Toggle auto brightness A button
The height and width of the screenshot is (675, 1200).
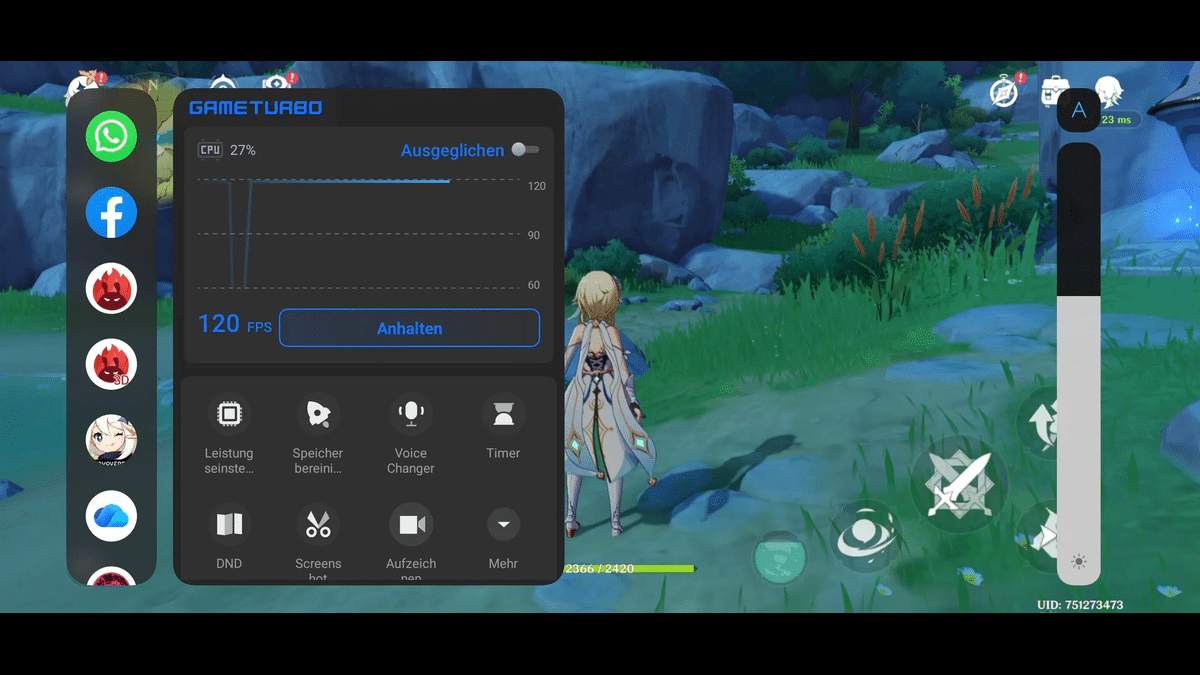click(x=1078, y=110)
